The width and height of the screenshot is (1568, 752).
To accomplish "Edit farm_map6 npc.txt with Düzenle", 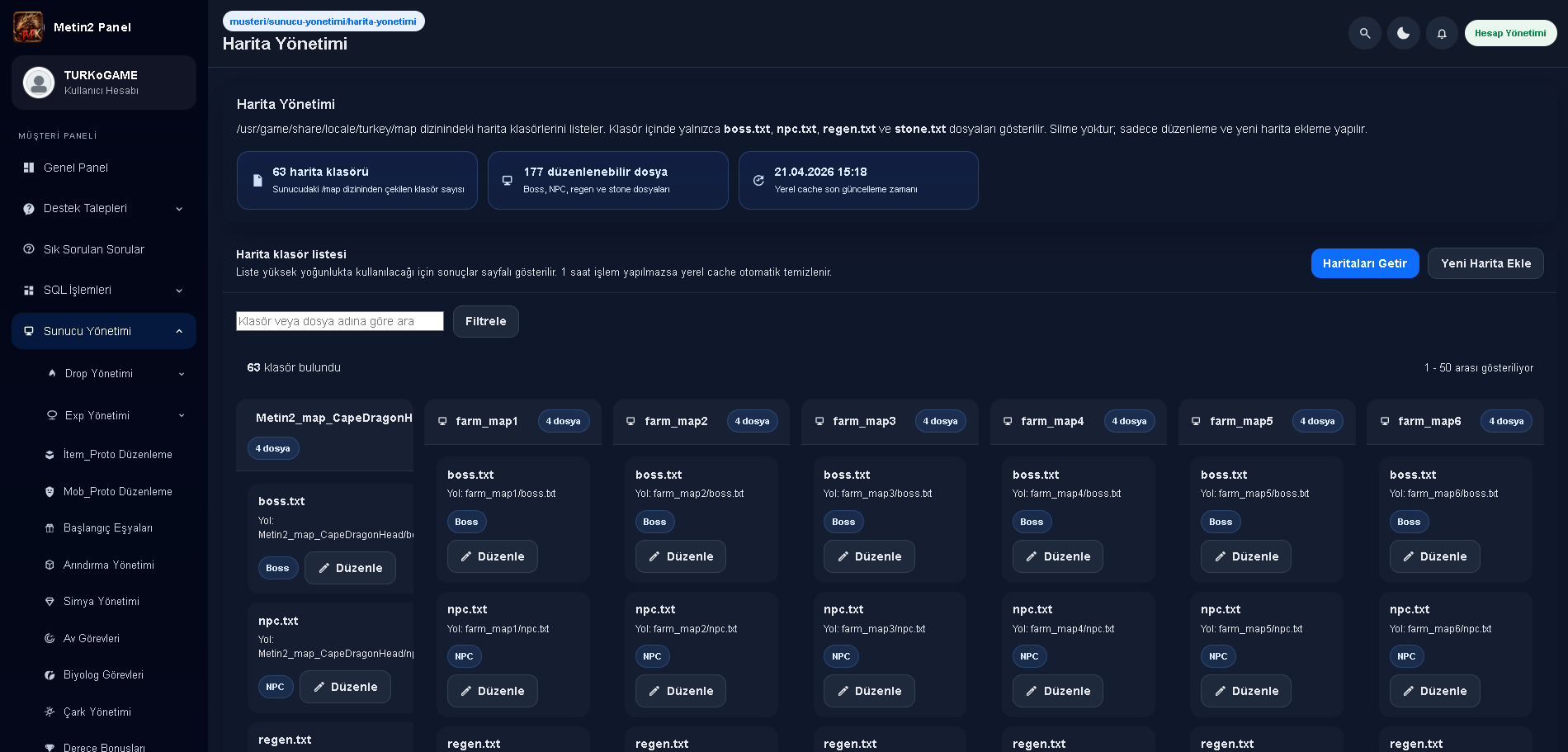I will tap(1435, 691).
